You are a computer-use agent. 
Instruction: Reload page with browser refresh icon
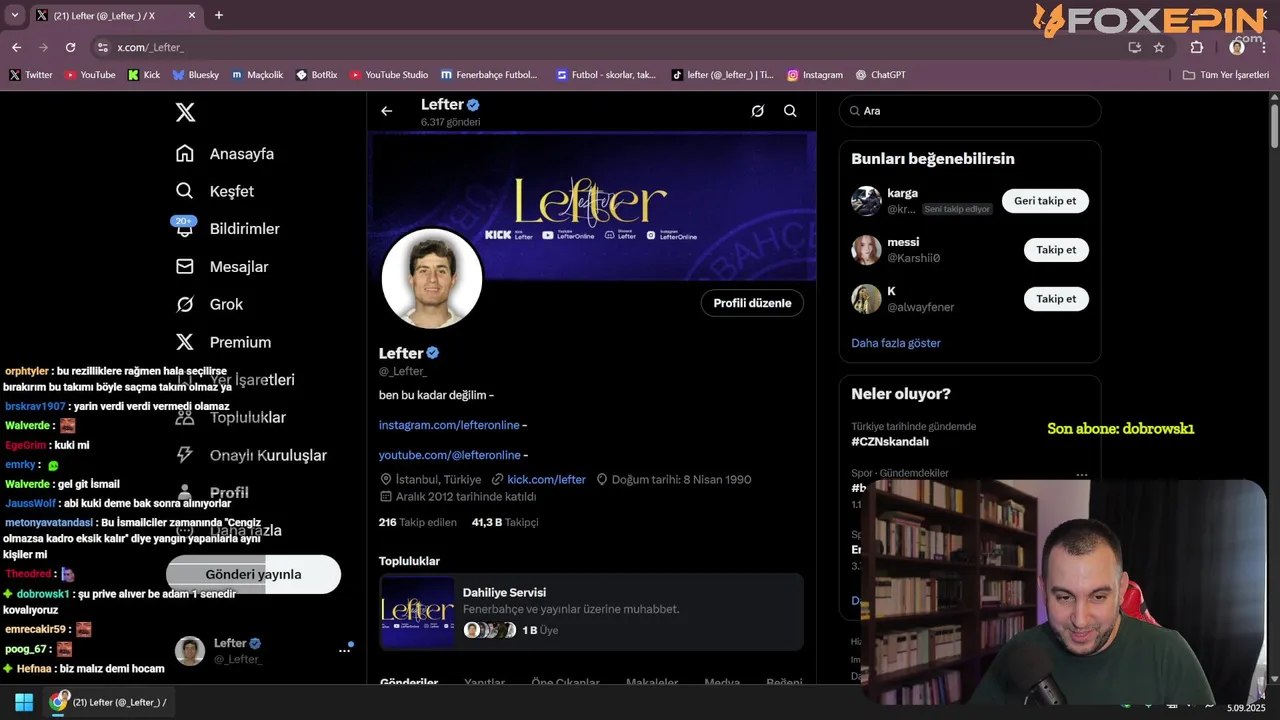pyautogui.click(x=70, y=47)
